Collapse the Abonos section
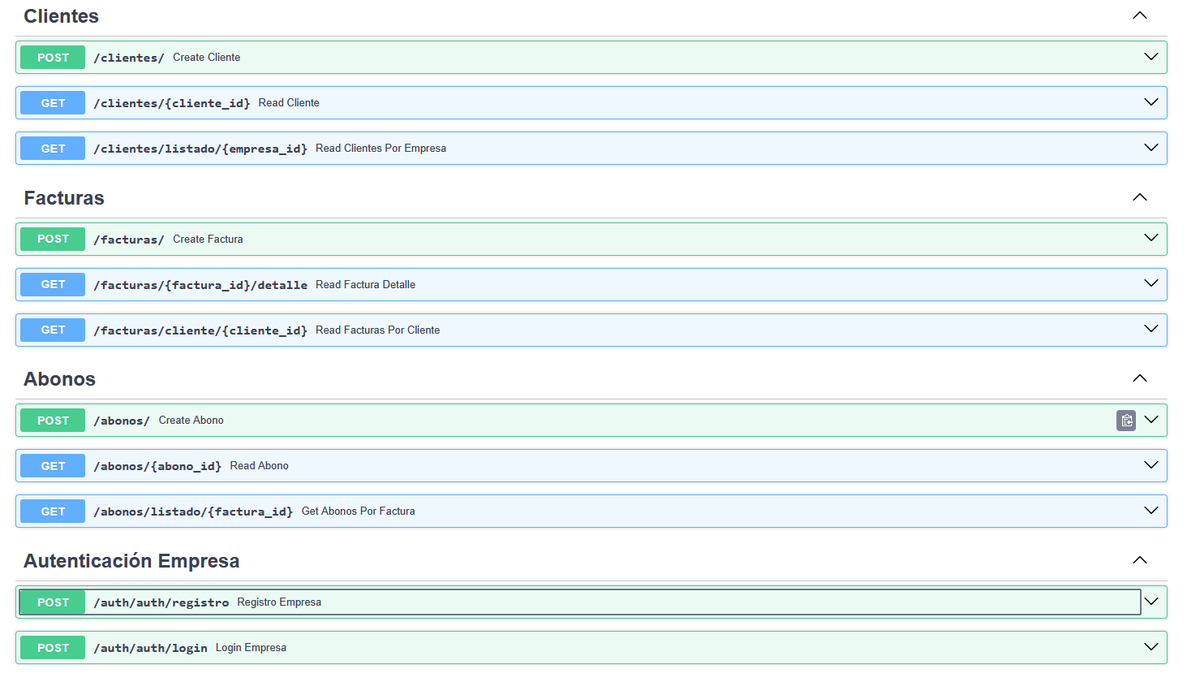The height and width of the screenshot is (682, 1200). point(1139,379)
